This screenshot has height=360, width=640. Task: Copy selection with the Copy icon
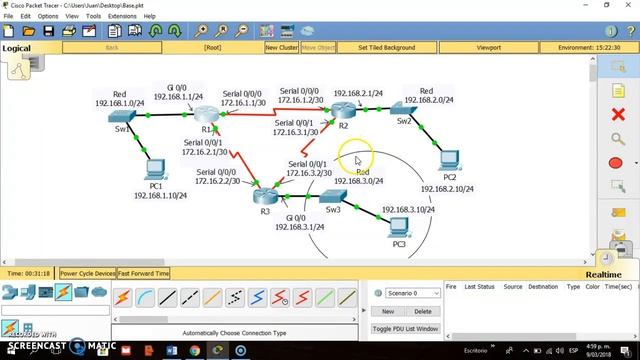pos(115,31)
